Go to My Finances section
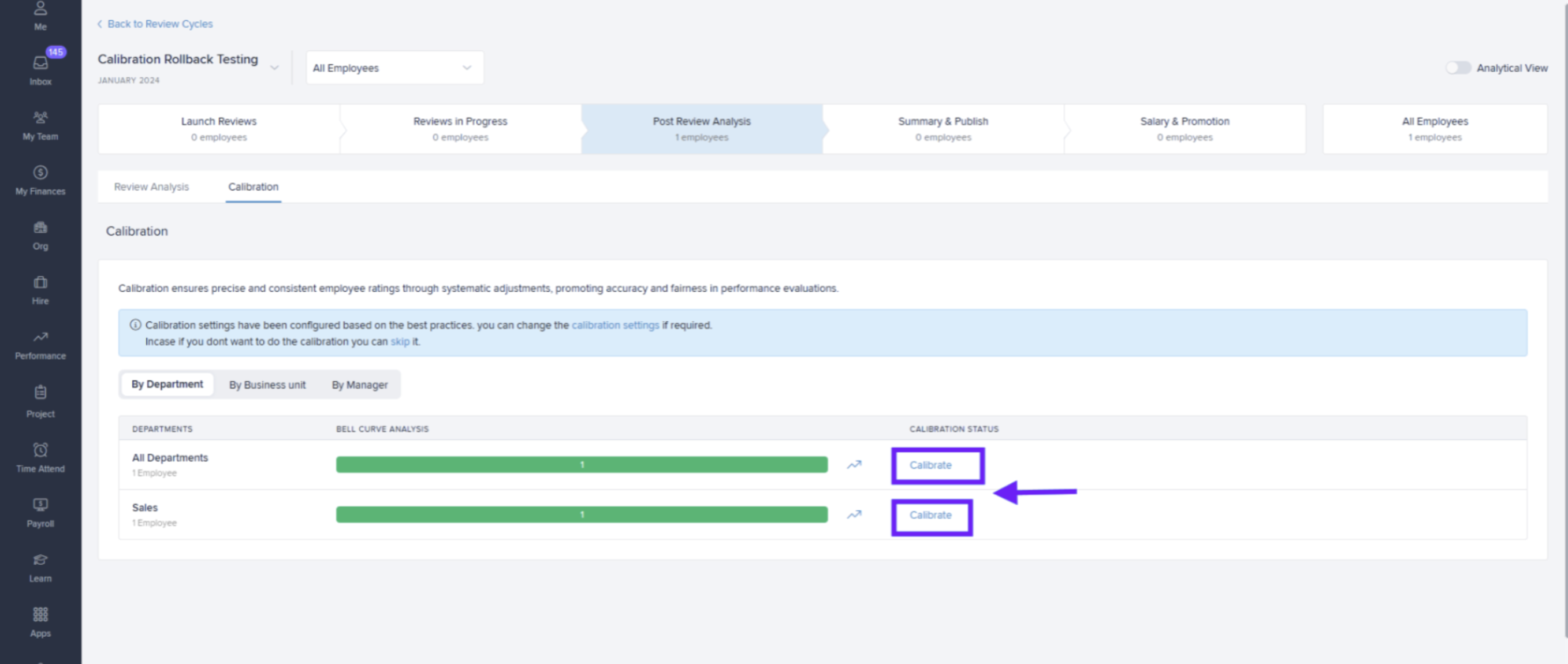The image size is (1568, 664). tap(40, 180)
